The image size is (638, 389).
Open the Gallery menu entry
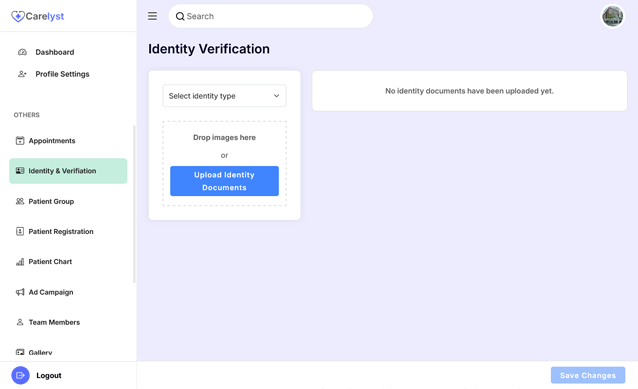tap(40, 352)
